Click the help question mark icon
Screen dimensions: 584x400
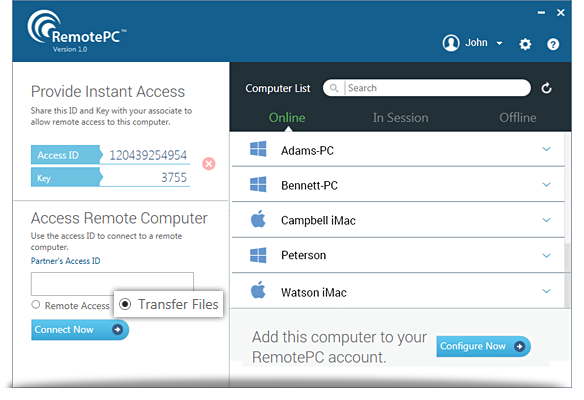(x=553, y=44)
